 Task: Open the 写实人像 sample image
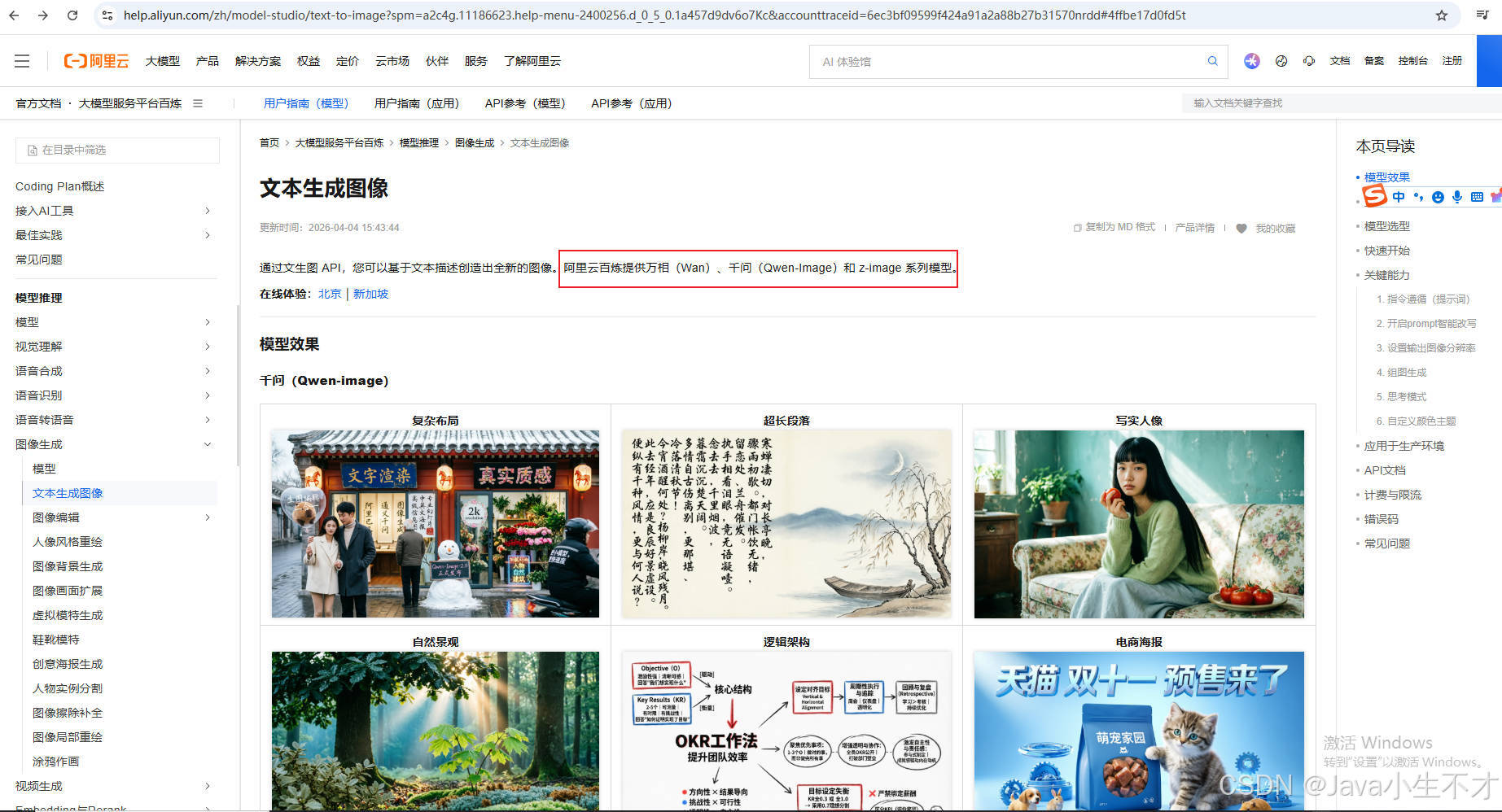click(1139, 524)
